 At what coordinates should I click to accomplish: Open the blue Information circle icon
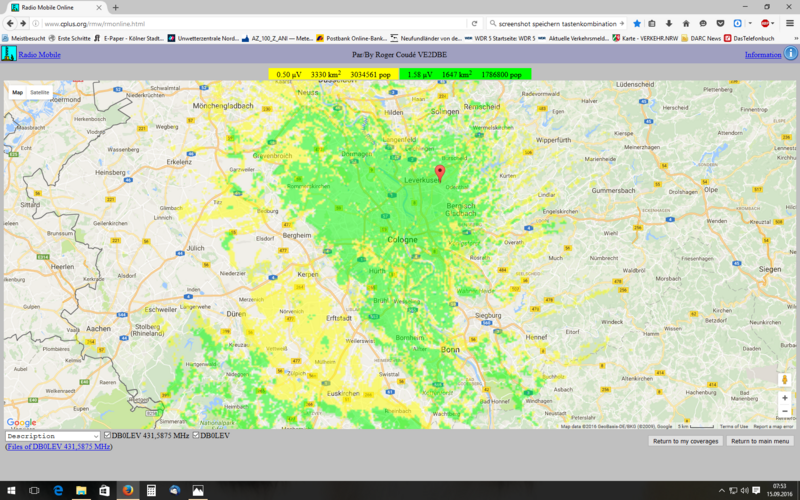(790, 53)
